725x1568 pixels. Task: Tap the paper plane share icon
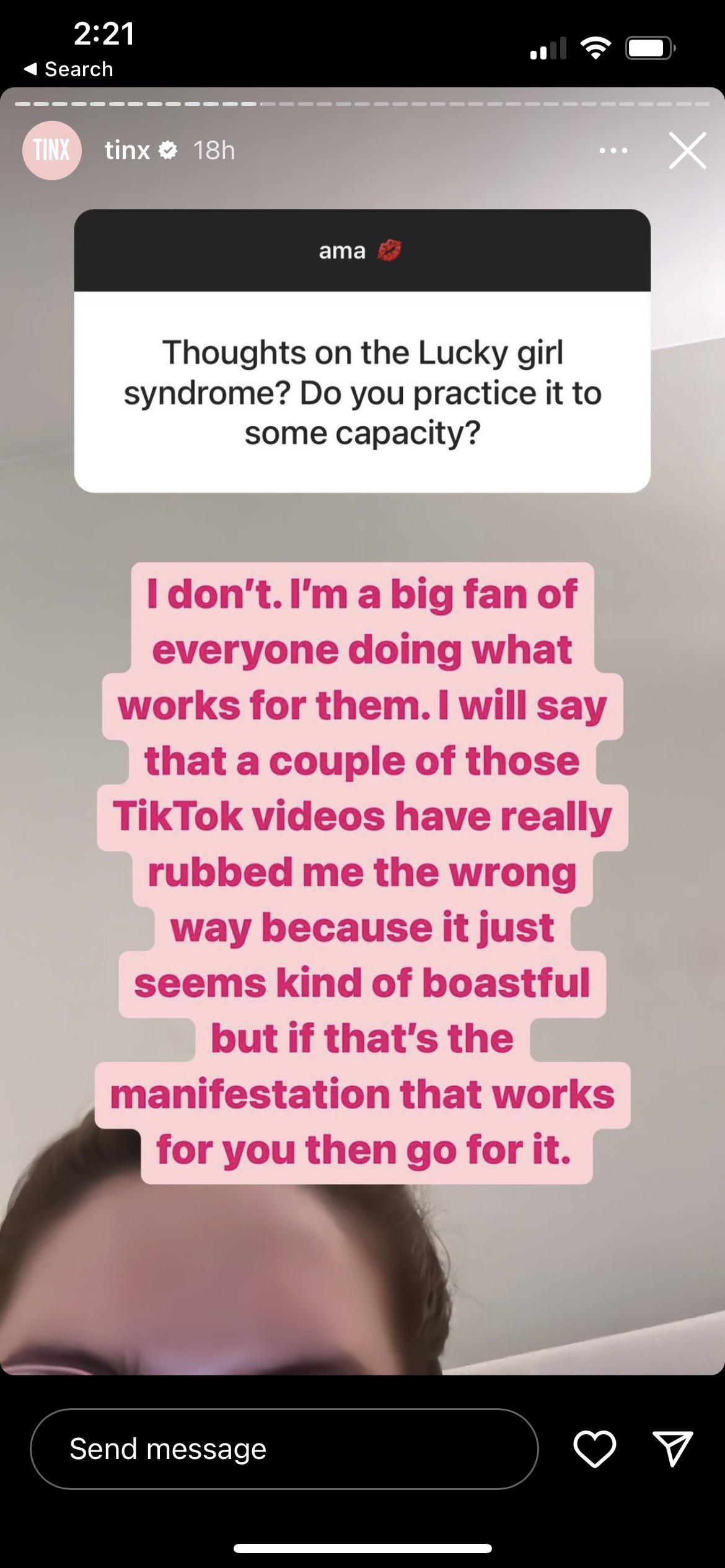[x=672, y=1449]
